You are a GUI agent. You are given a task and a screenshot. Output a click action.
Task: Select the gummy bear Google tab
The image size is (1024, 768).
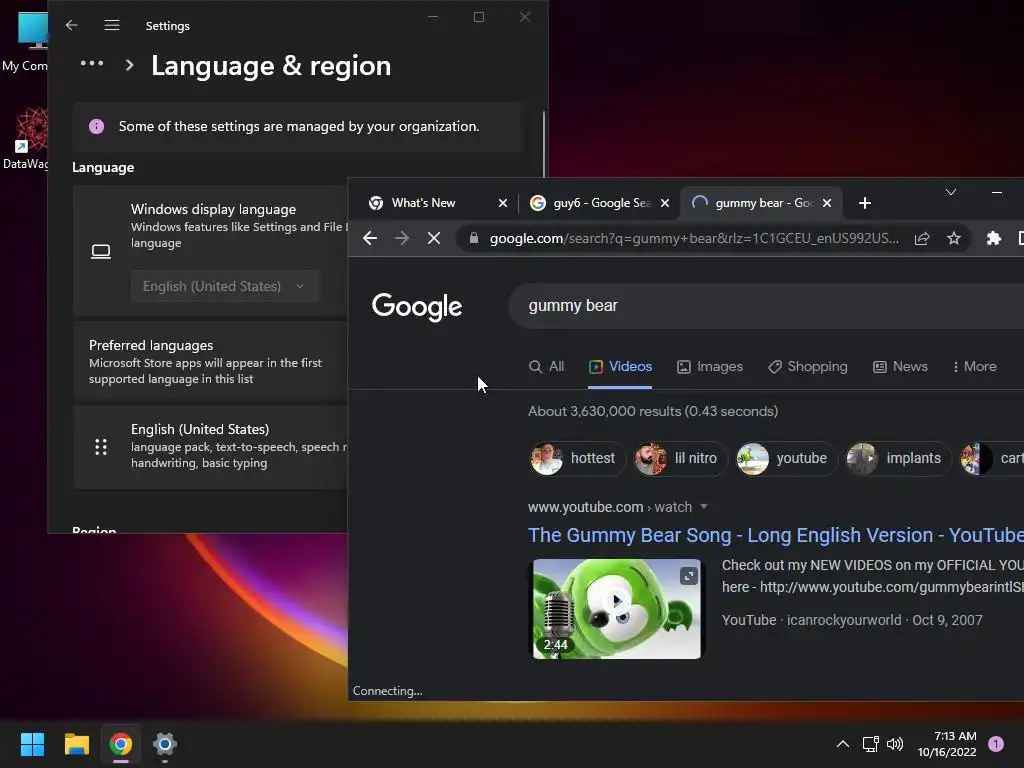click(x=762, y=203)
